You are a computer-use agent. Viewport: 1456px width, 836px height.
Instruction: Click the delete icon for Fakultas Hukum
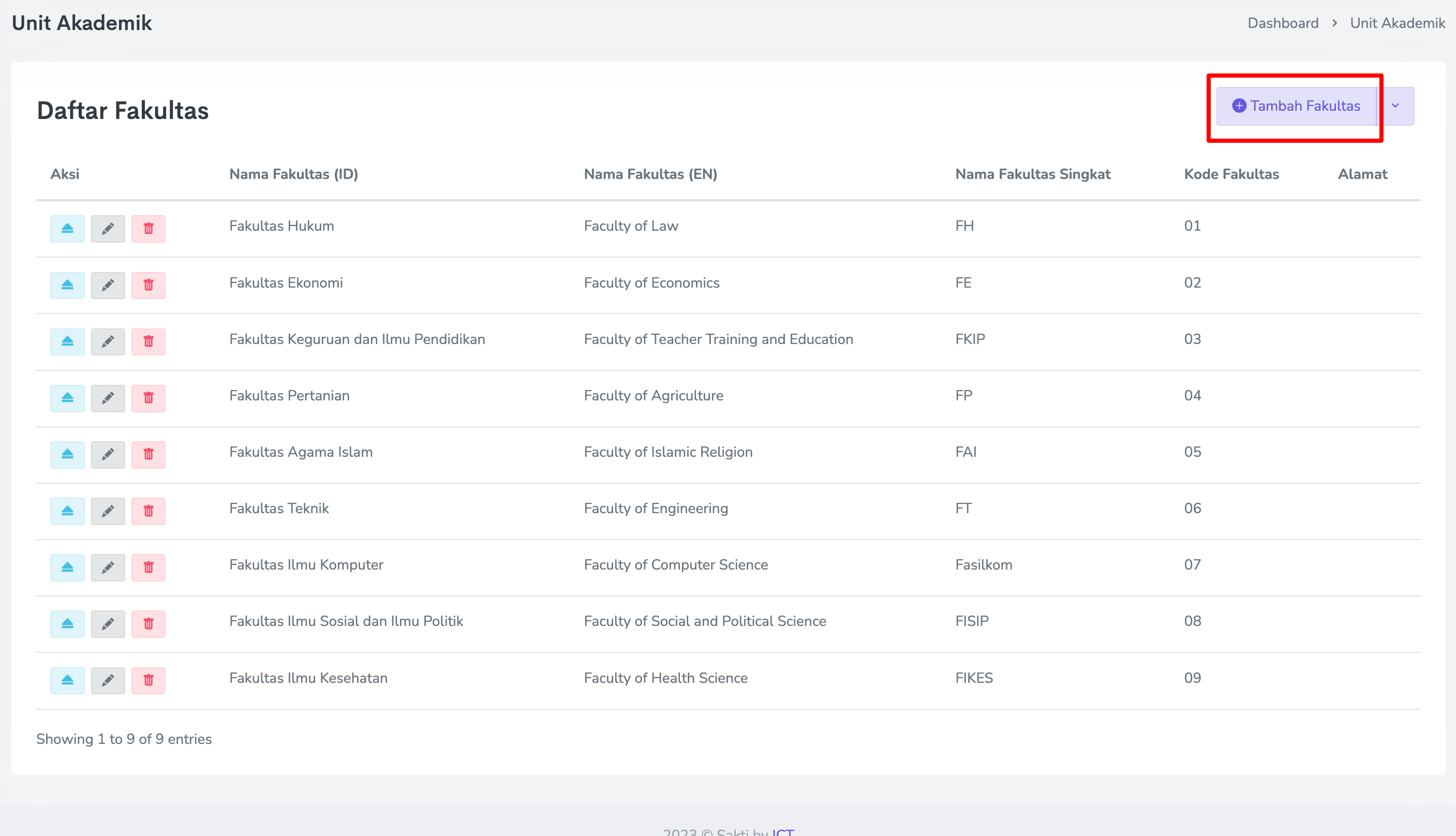pos(148,229)
